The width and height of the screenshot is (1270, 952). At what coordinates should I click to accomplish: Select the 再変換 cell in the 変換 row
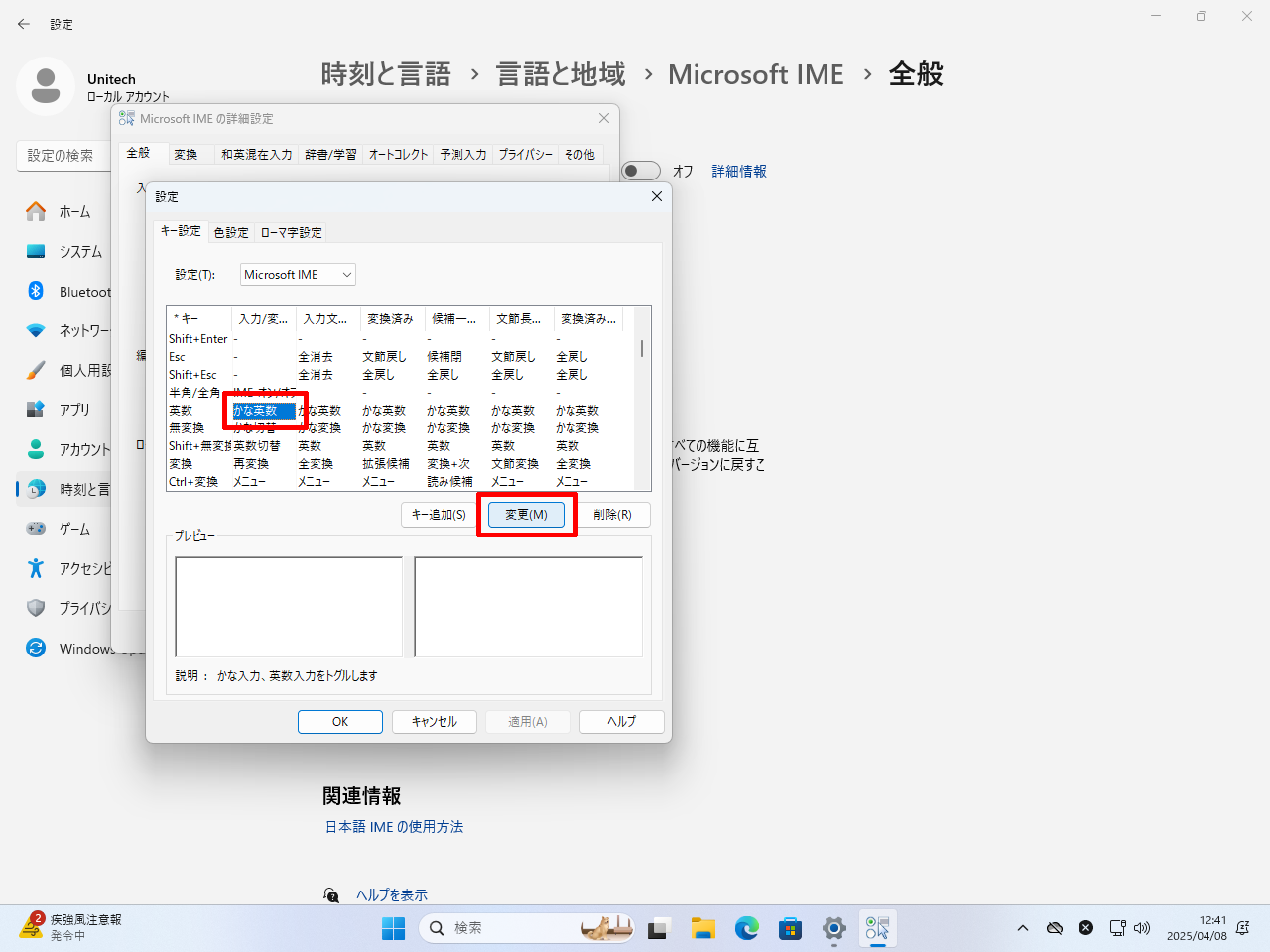click(251, 464)
